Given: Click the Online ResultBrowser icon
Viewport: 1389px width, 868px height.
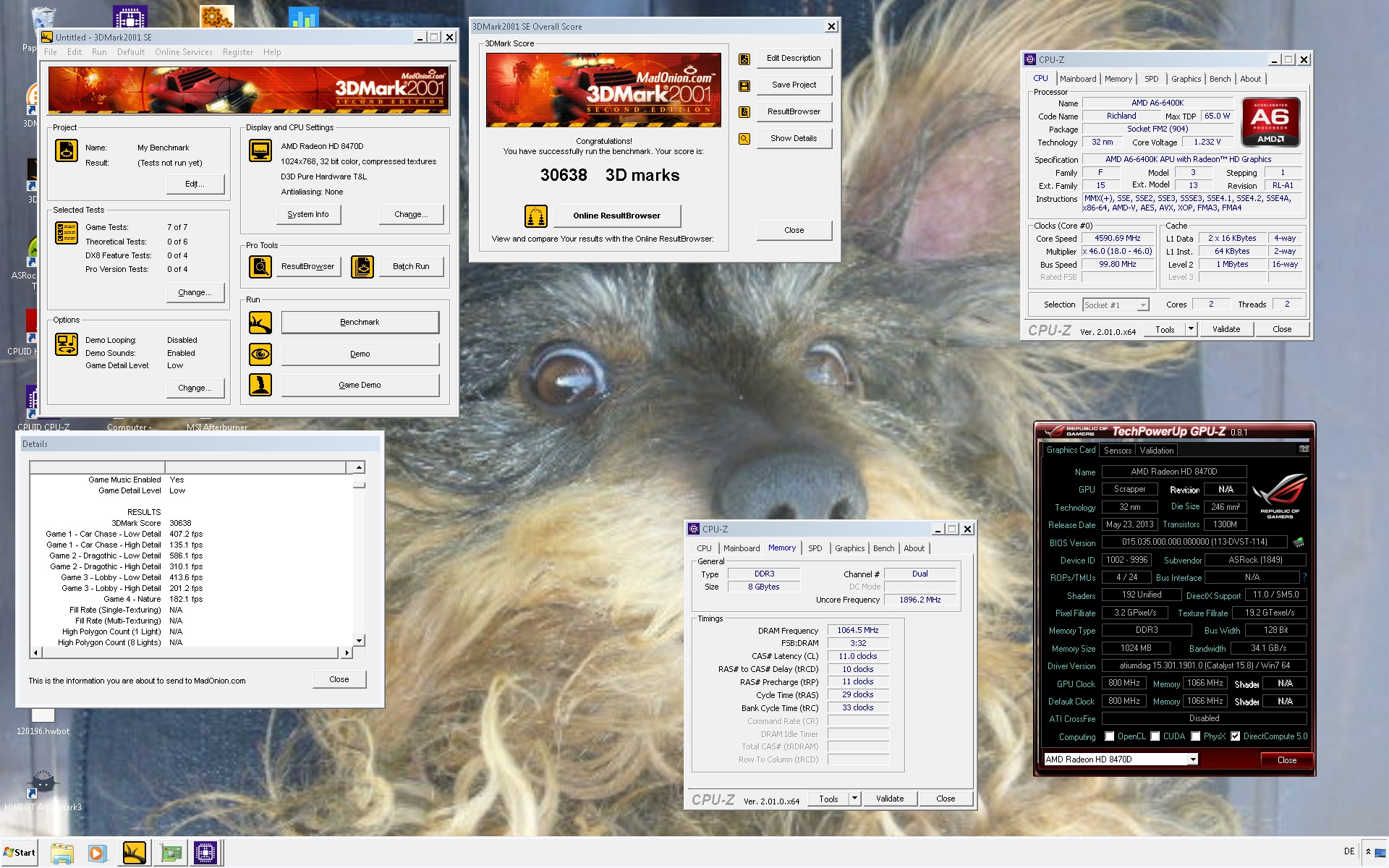Looking at the screenshot, I should pyautogui.click(x=536, y=216).
